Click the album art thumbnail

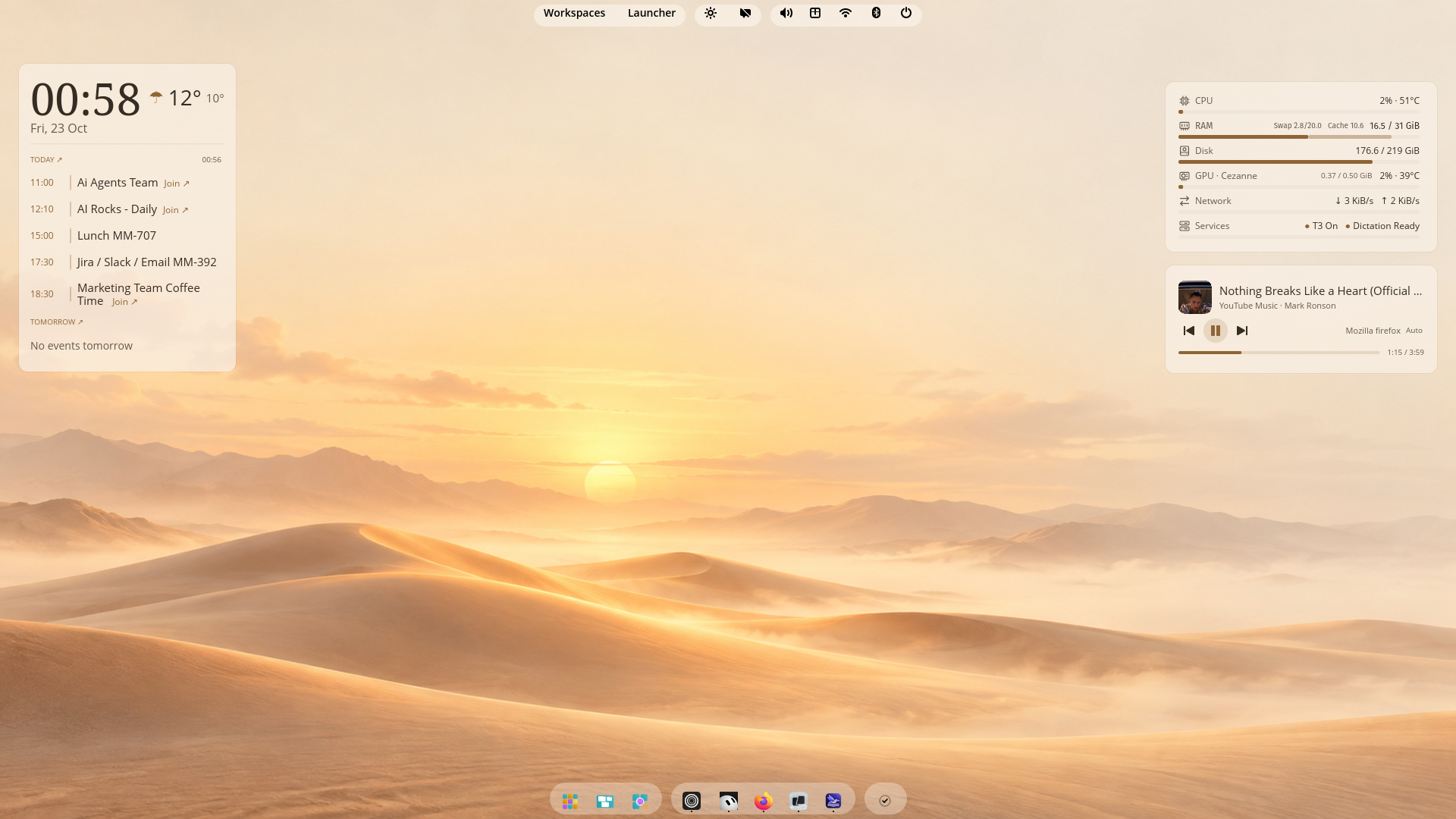(1195, 297)
